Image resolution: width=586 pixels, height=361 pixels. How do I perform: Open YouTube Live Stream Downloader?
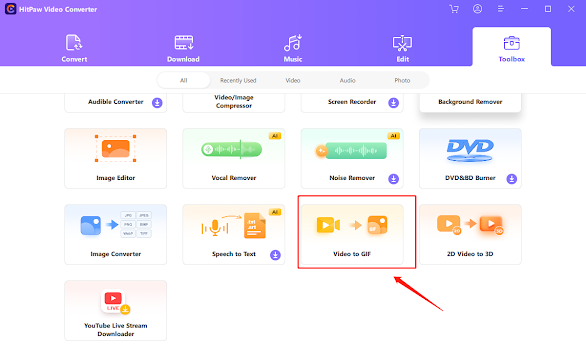coord(115,311)
